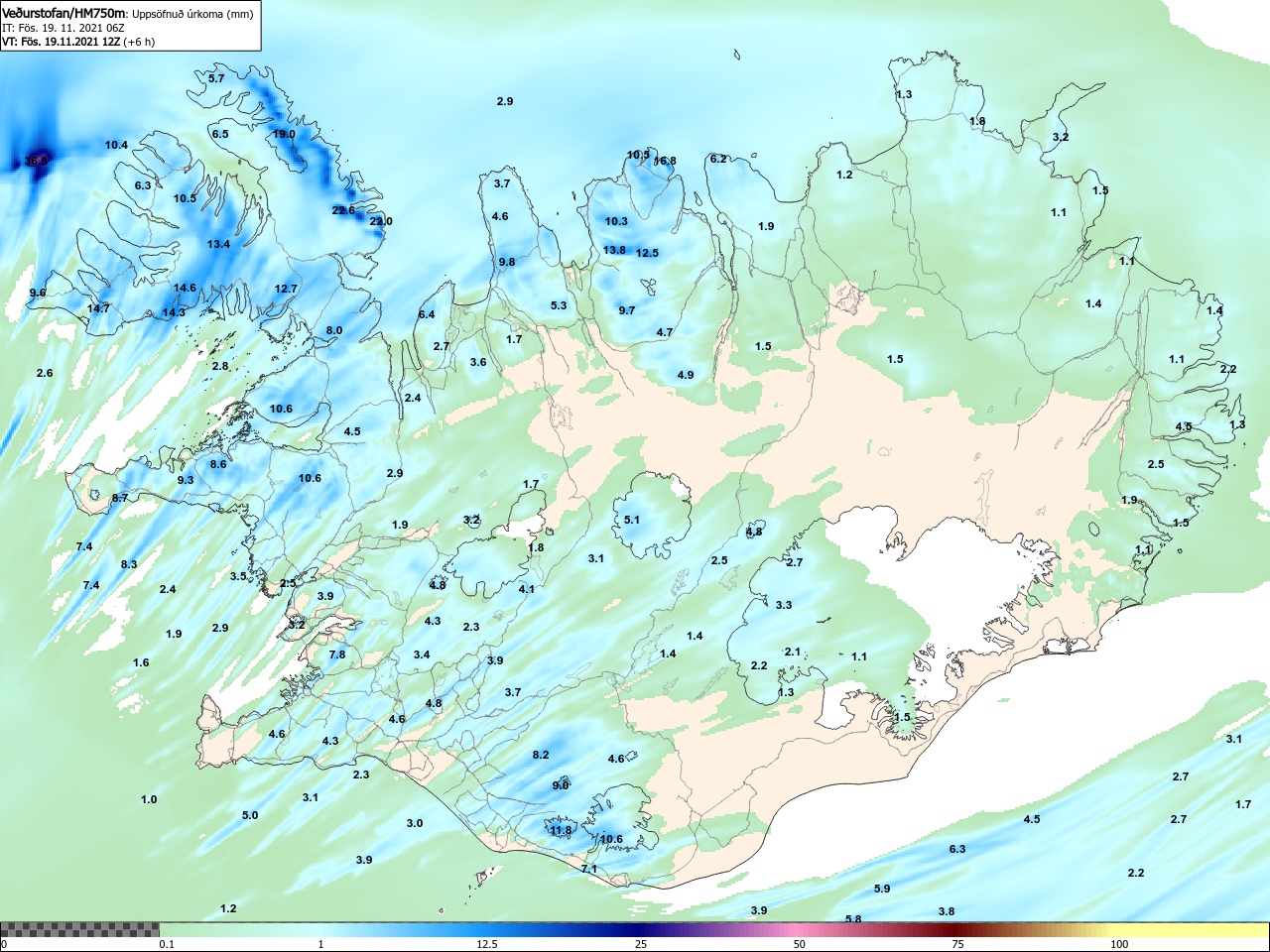Click the 10.3 precipitation value

pyautogui.click(x=616, y=221)
